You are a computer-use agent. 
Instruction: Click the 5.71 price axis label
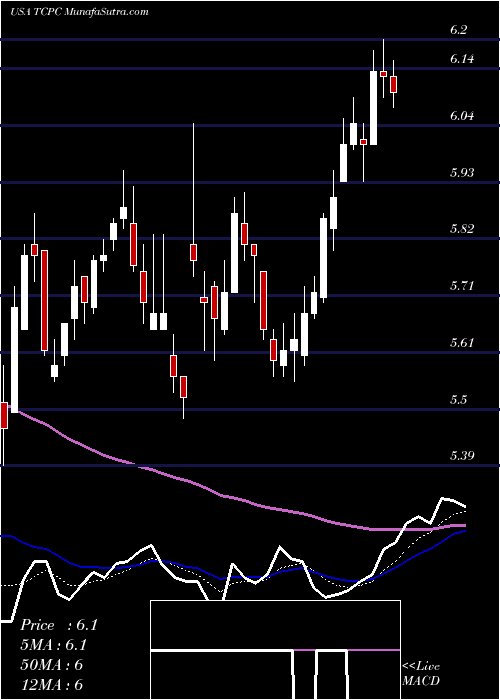coord(462,286)
